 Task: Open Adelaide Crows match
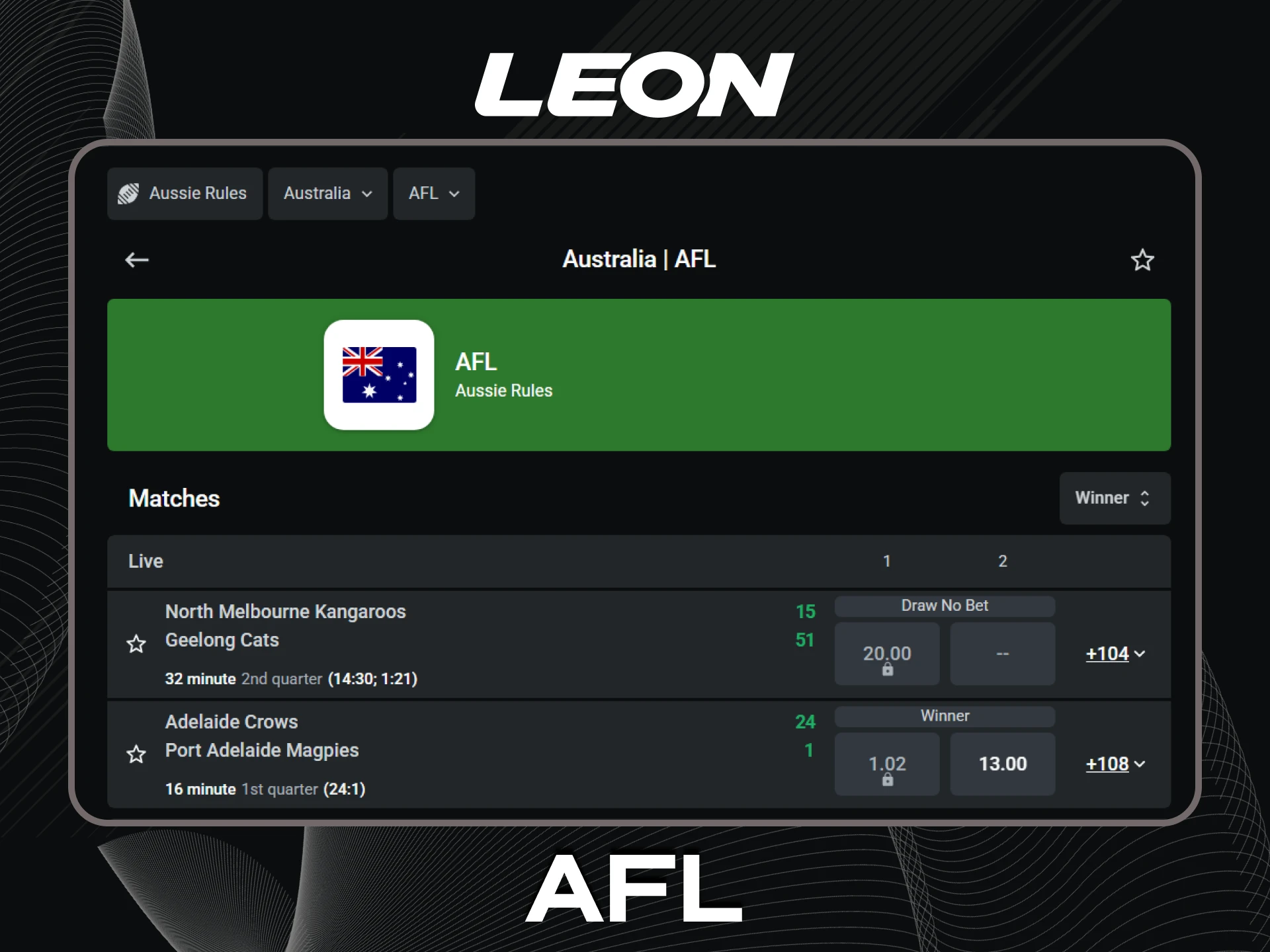tap(232, 722)
